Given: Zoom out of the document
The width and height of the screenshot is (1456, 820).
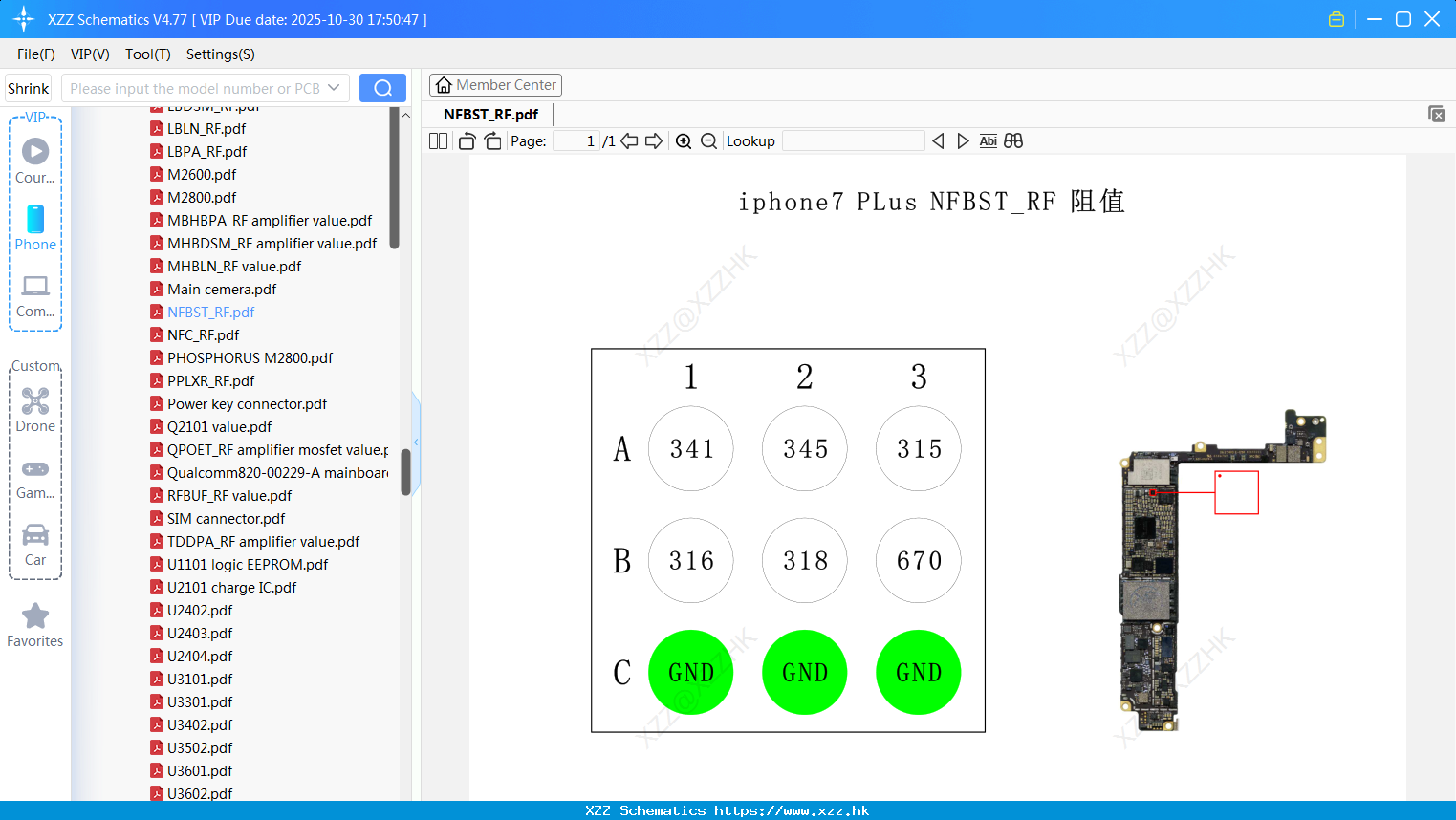Looking at the screenshot, I should (708, 140).
